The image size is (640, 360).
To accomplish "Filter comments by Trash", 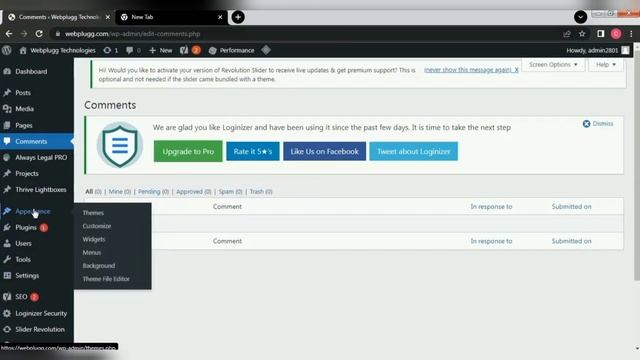I will click(261, 191).
